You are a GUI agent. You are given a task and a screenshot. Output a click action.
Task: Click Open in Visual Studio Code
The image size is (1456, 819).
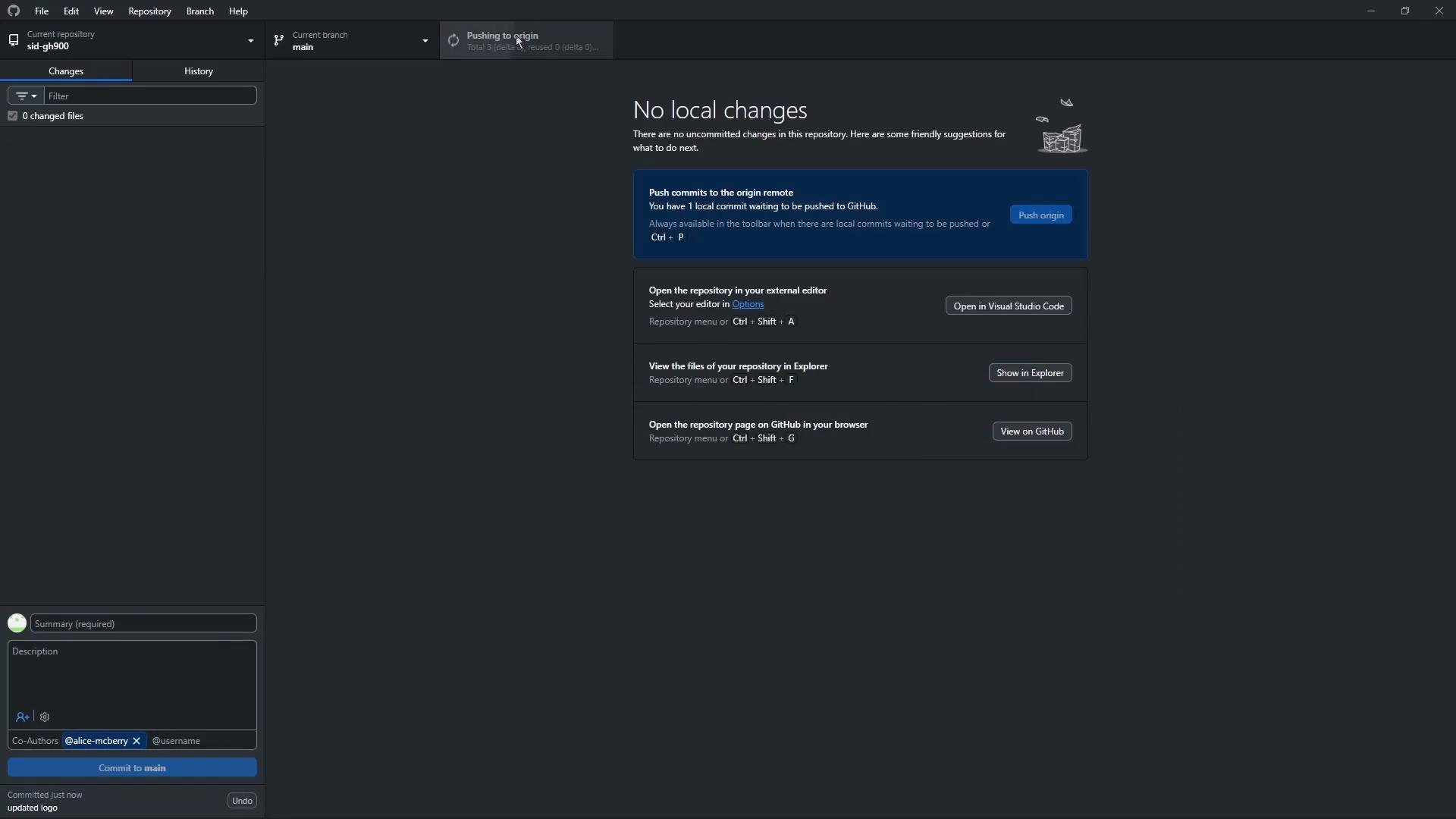[x=1009, y=306]
